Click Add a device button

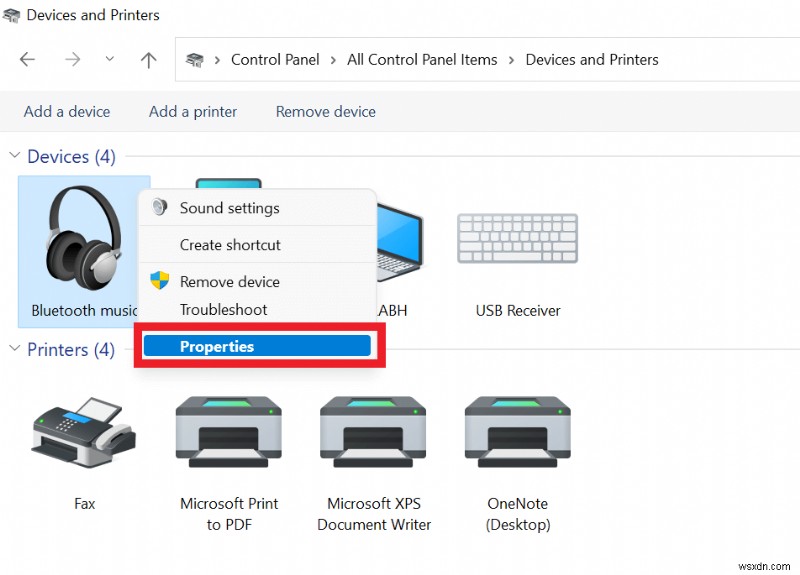[x=67, y=111]
